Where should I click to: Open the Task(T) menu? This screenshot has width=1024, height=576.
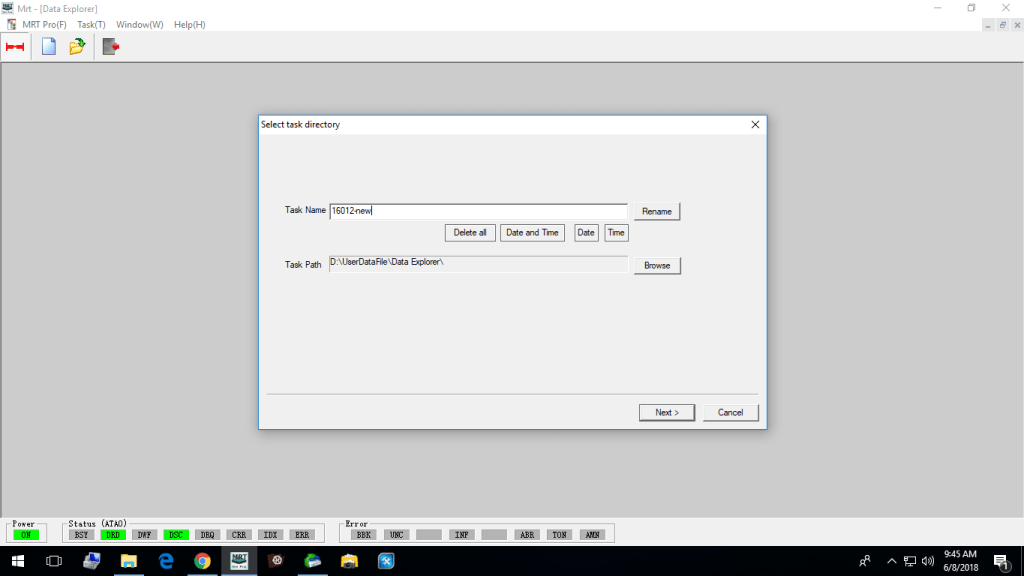(x=91, y=24)
